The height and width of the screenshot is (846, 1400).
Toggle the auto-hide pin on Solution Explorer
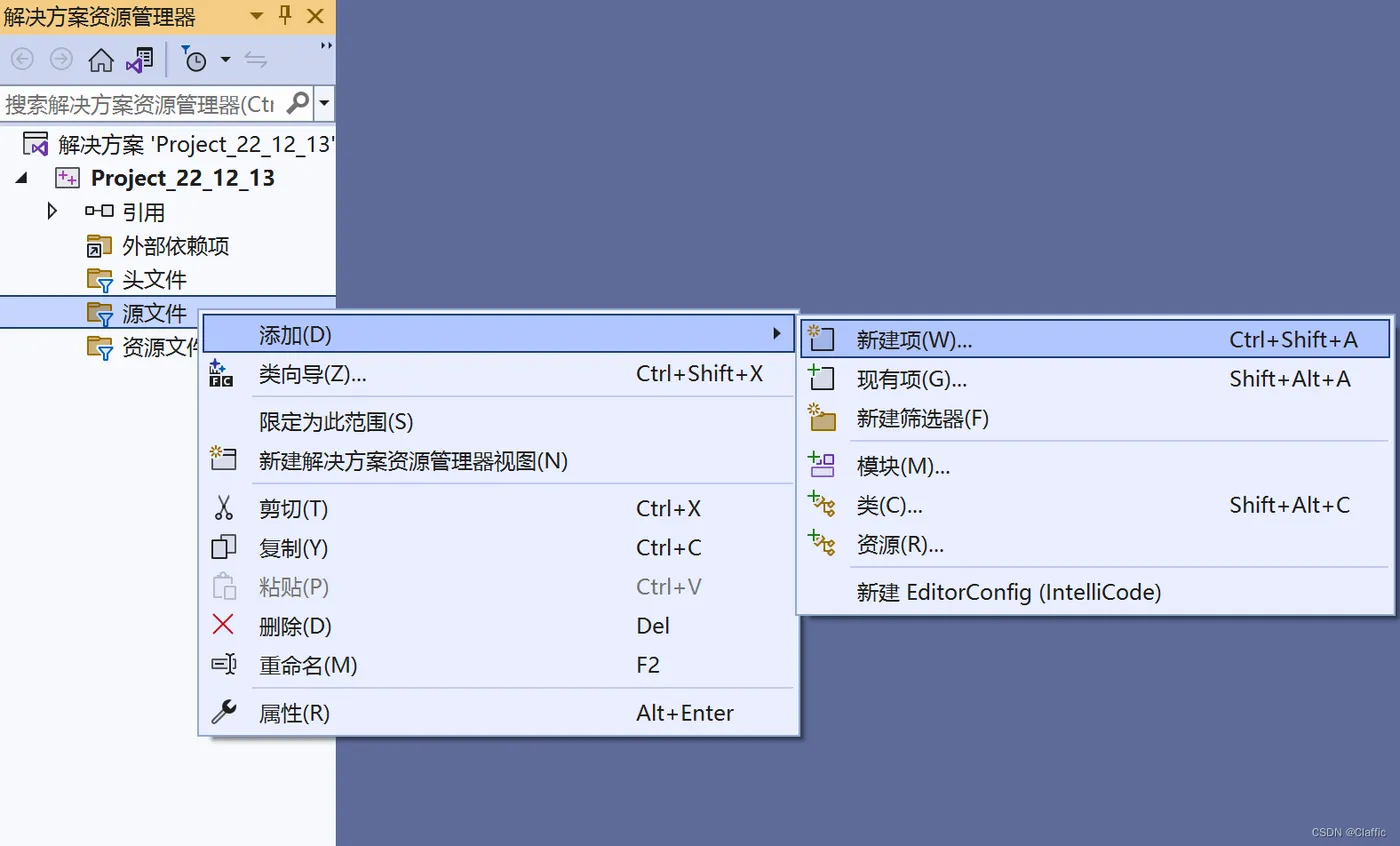[x=285, y=16]
